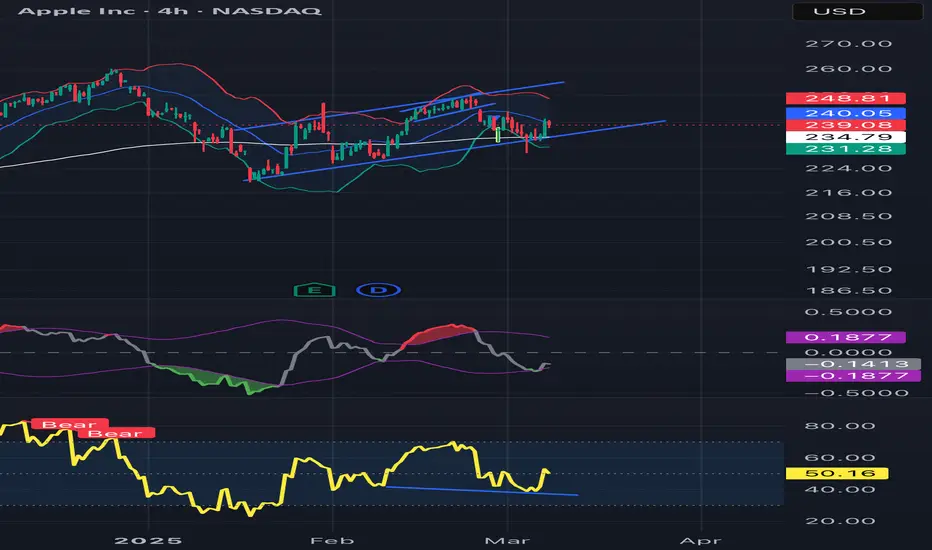Click the second lower 'Bear' divergence label
Image resolution: width=932 pixels, height=550 pixels.
[x=116, y=433]
